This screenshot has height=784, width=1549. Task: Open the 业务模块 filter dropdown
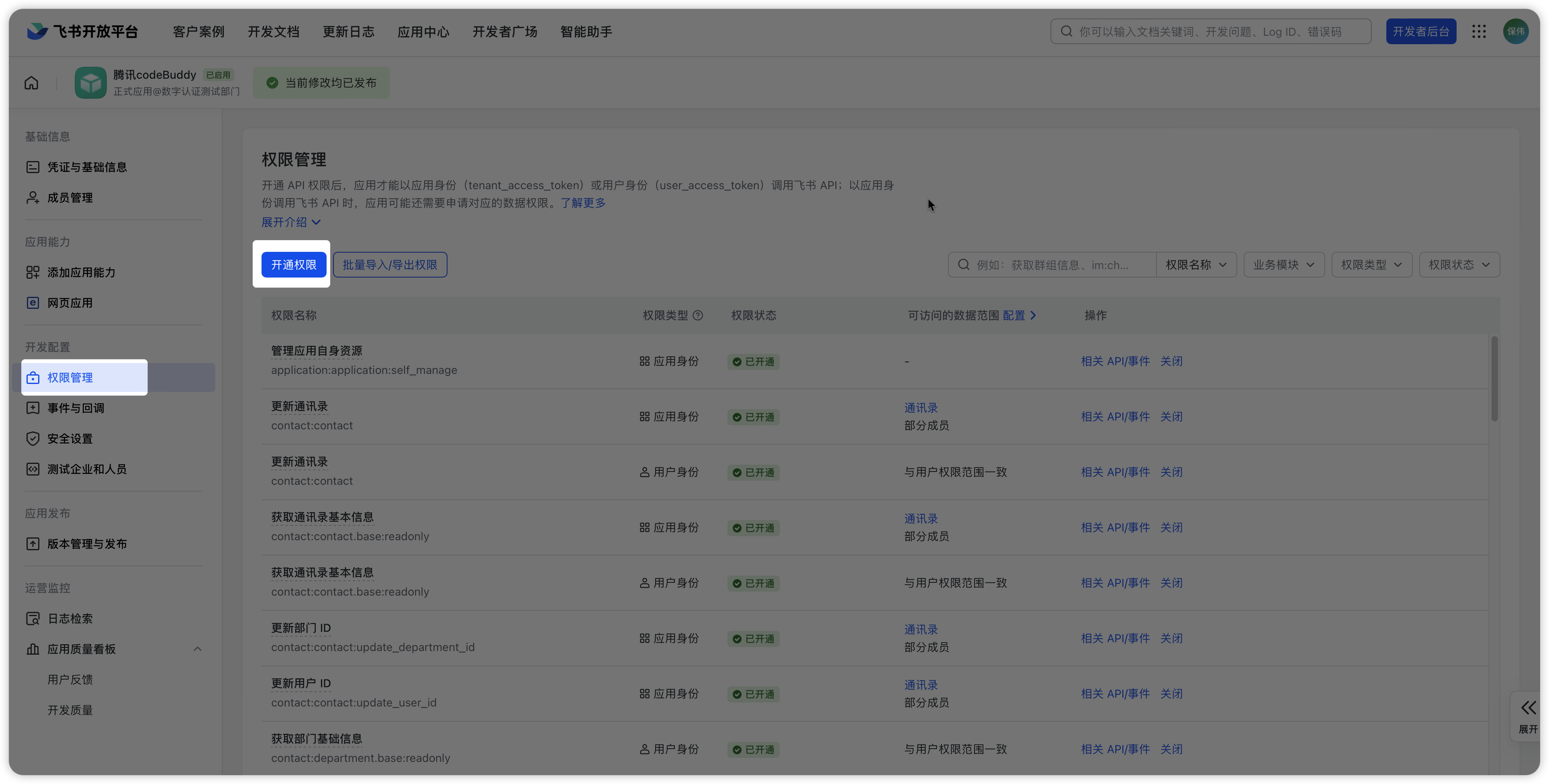(x=1283, y=265)
